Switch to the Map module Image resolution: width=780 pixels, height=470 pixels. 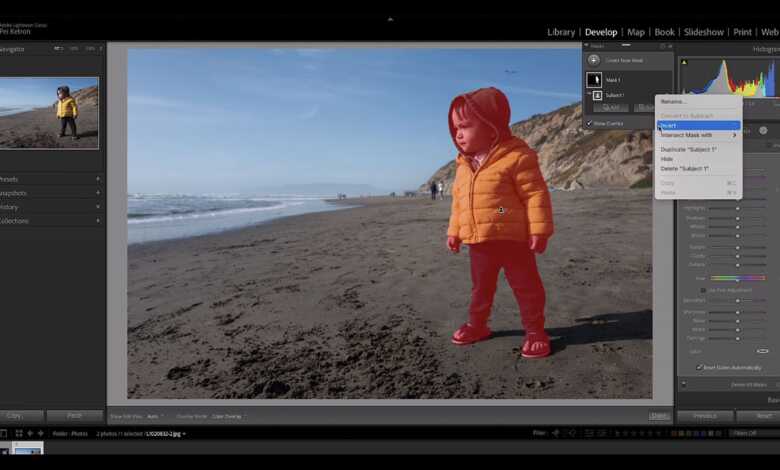tap(636, 32)
